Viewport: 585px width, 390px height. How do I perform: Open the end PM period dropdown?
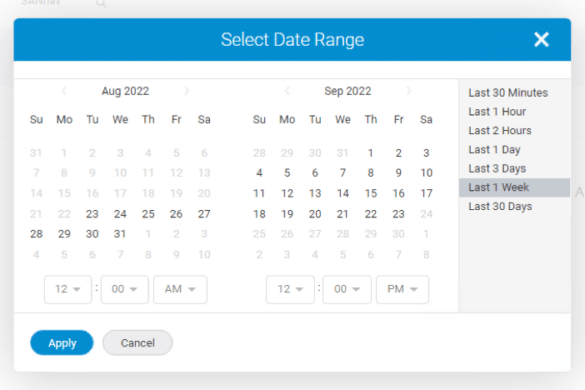(402, 289)
